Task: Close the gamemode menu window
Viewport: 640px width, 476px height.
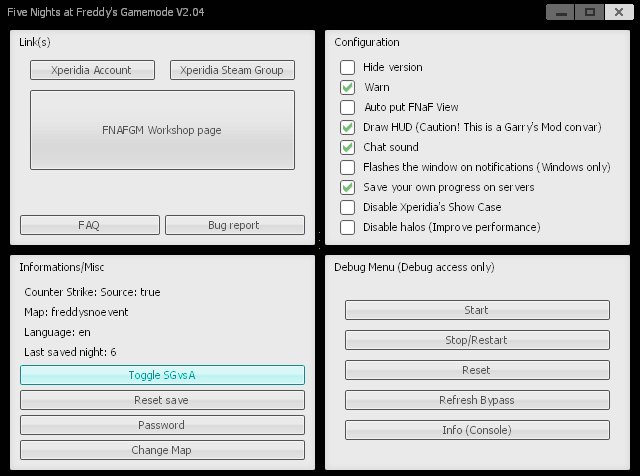Action: pyautogui.click(x=619, y=12)
